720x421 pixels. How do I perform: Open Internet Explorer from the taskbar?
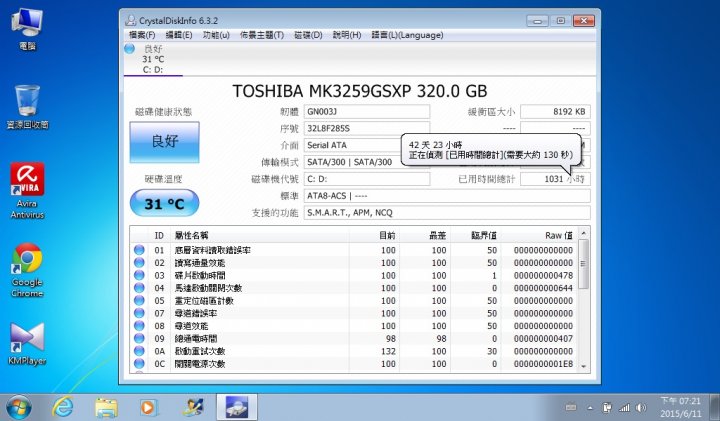(63, 407)
